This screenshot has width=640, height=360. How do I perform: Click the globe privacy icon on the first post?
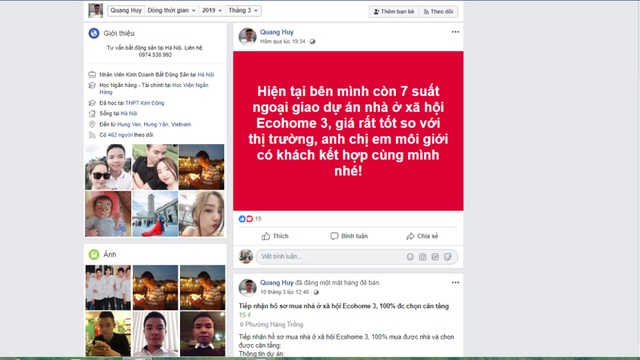[x=312, y=41]
